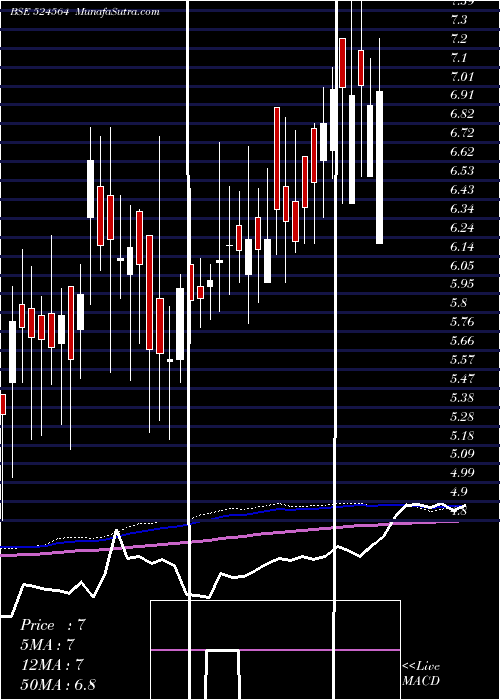Select the last white candlestick at right

(x=379, y=167)
